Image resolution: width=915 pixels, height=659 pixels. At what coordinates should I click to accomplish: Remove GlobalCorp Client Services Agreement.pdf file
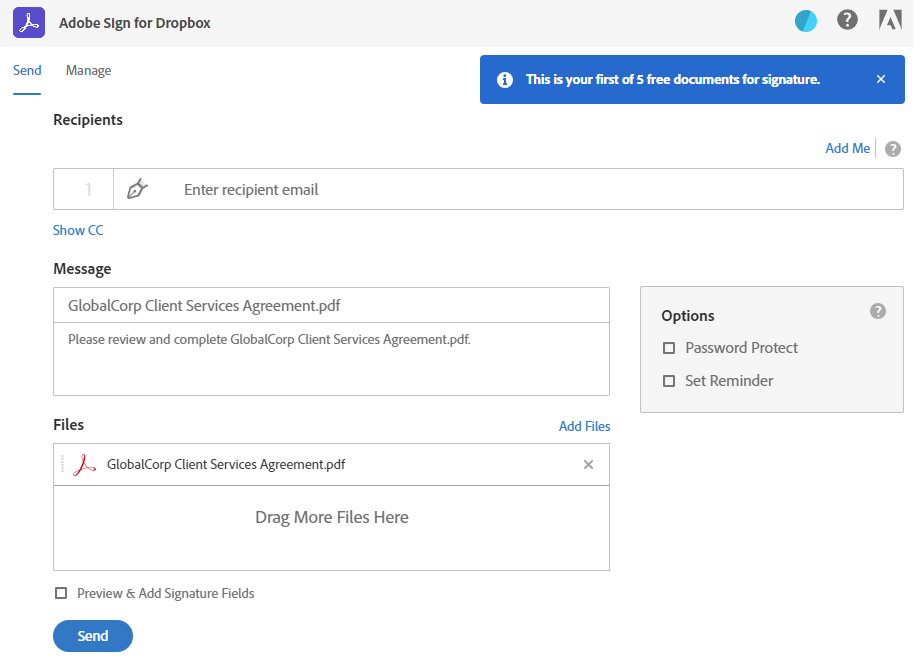point(588,465)
